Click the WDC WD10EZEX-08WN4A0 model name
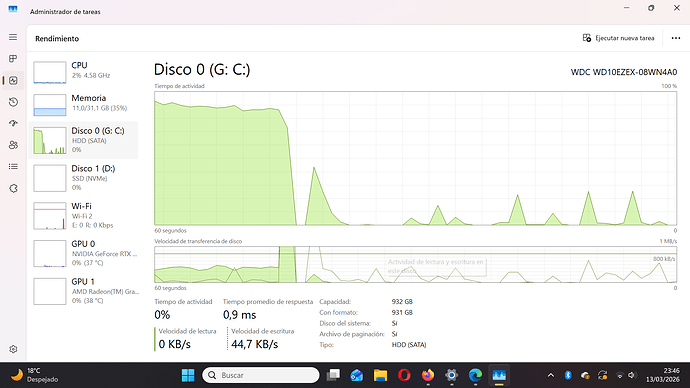Screen dimensions: 690x388 pyautogui.click(x=624, y=72)
